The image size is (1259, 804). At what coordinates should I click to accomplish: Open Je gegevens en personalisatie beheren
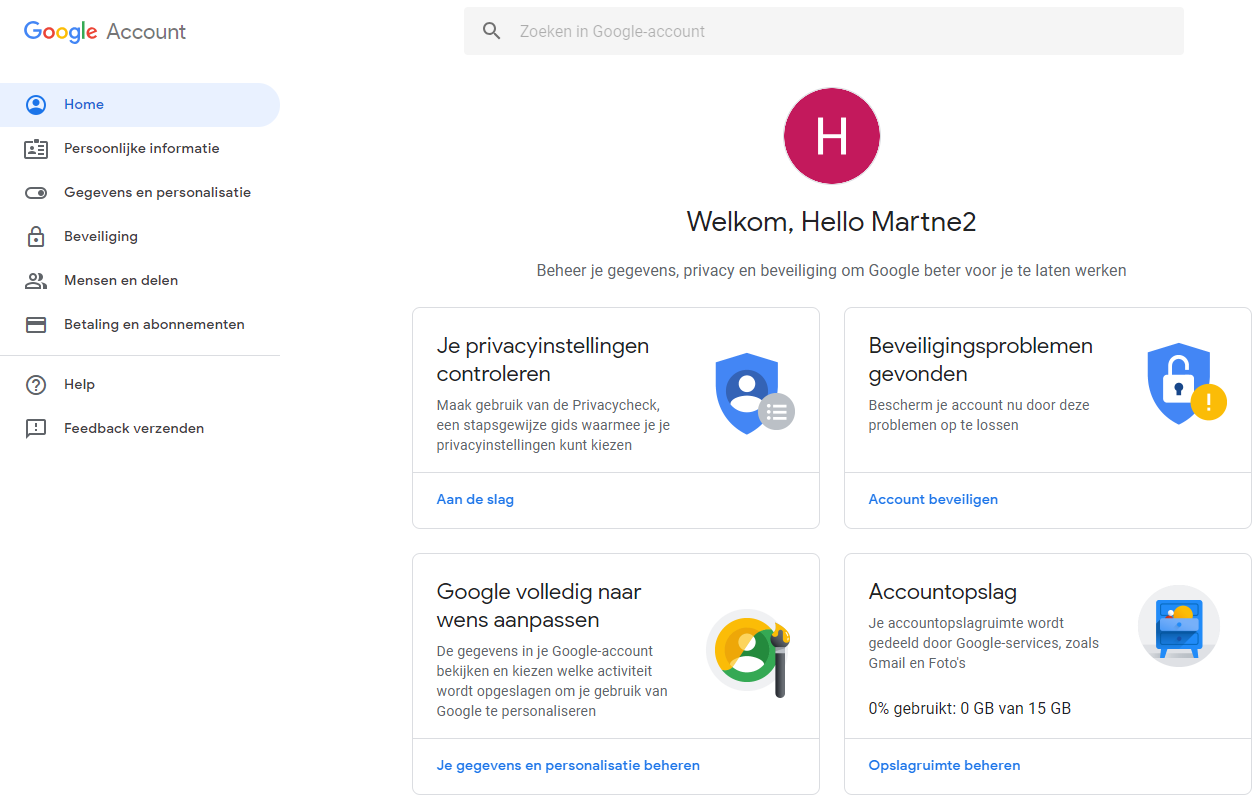(x=568, y=765)
